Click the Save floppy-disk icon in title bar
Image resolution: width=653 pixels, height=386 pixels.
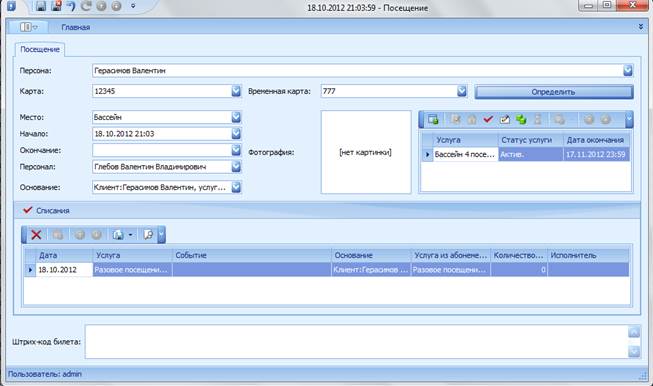pyautogui.click(x=40, y=6)
